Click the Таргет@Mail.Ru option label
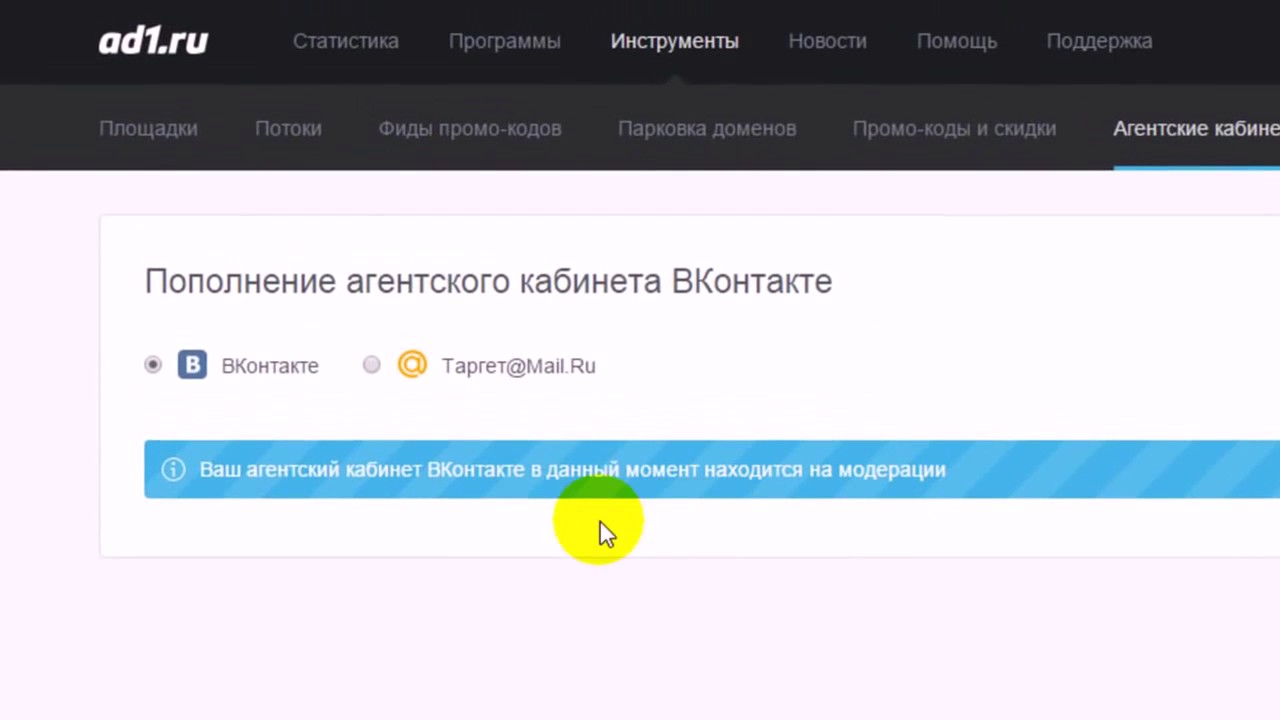This screenshot has height=720, width=1280. coord(518,366)
